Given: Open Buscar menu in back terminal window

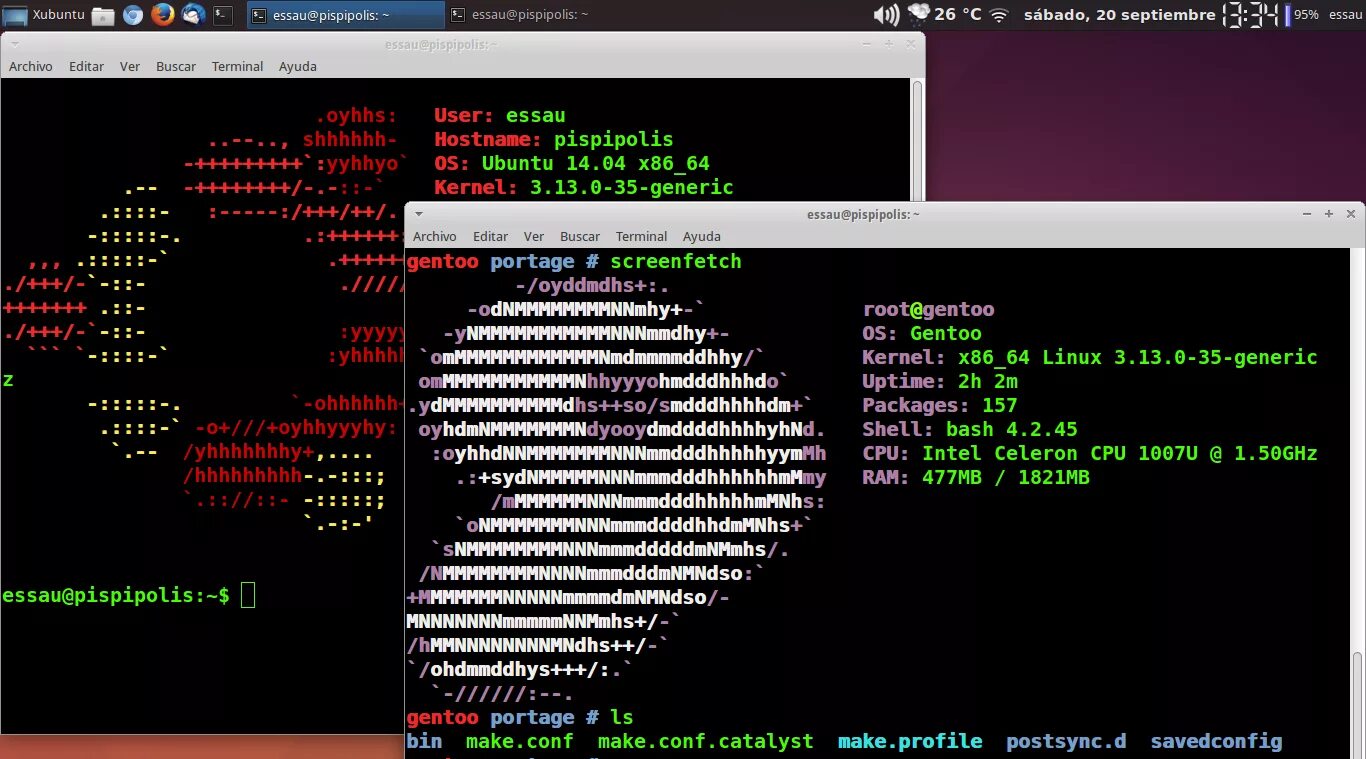Looking at the screenshot, I should pyautogui.click(x=176, y=66).
